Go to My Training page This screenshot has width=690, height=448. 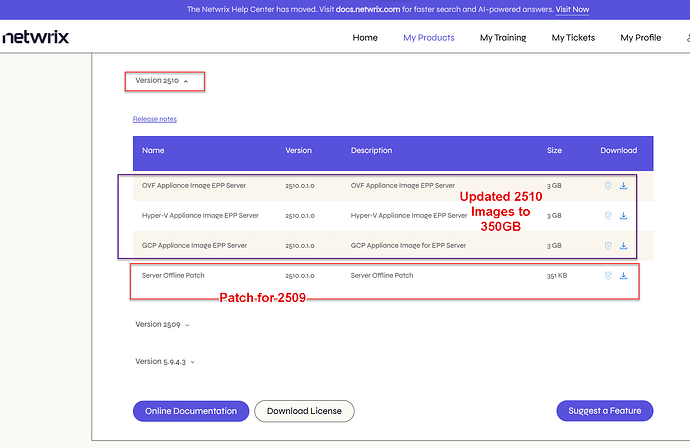(503, 38)
